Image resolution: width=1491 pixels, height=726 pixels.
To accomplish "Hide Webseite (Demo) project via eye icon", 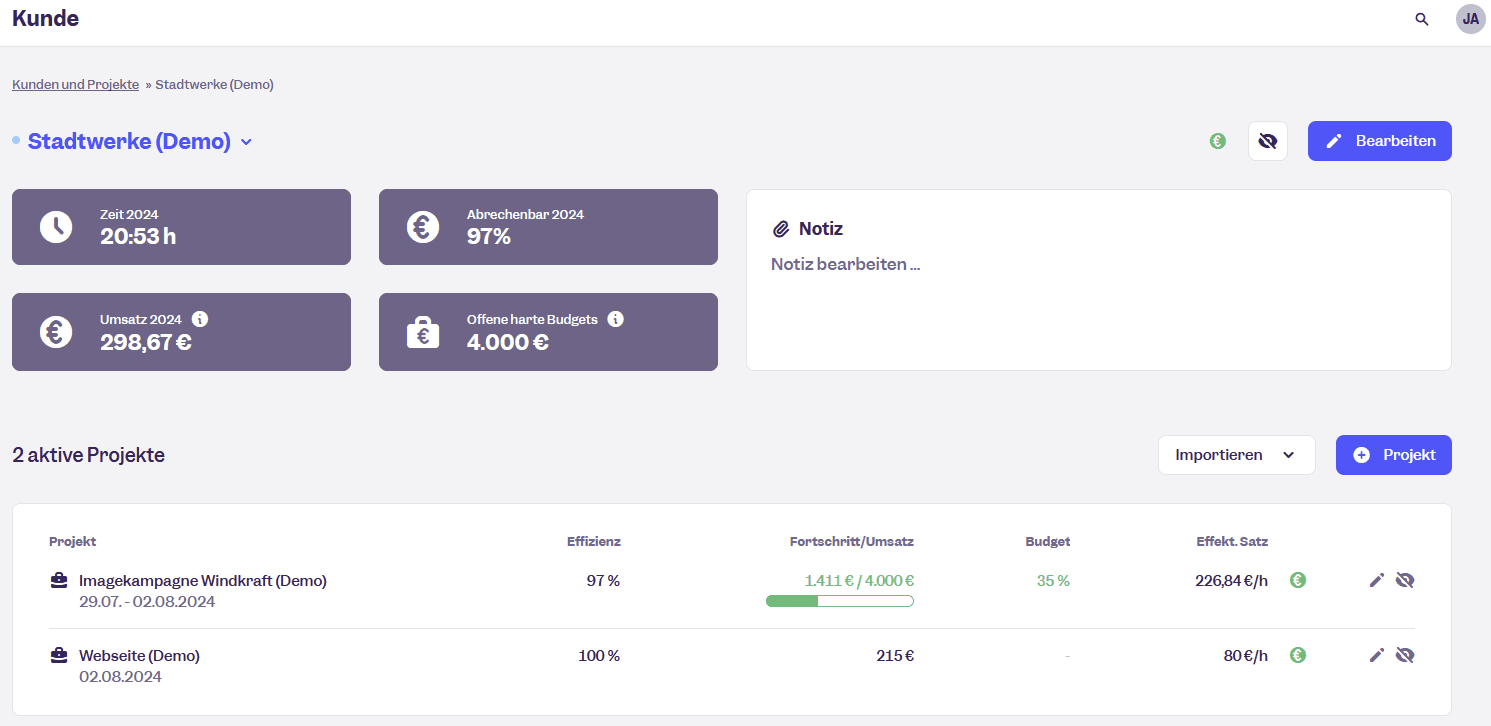I will 1405,655.
